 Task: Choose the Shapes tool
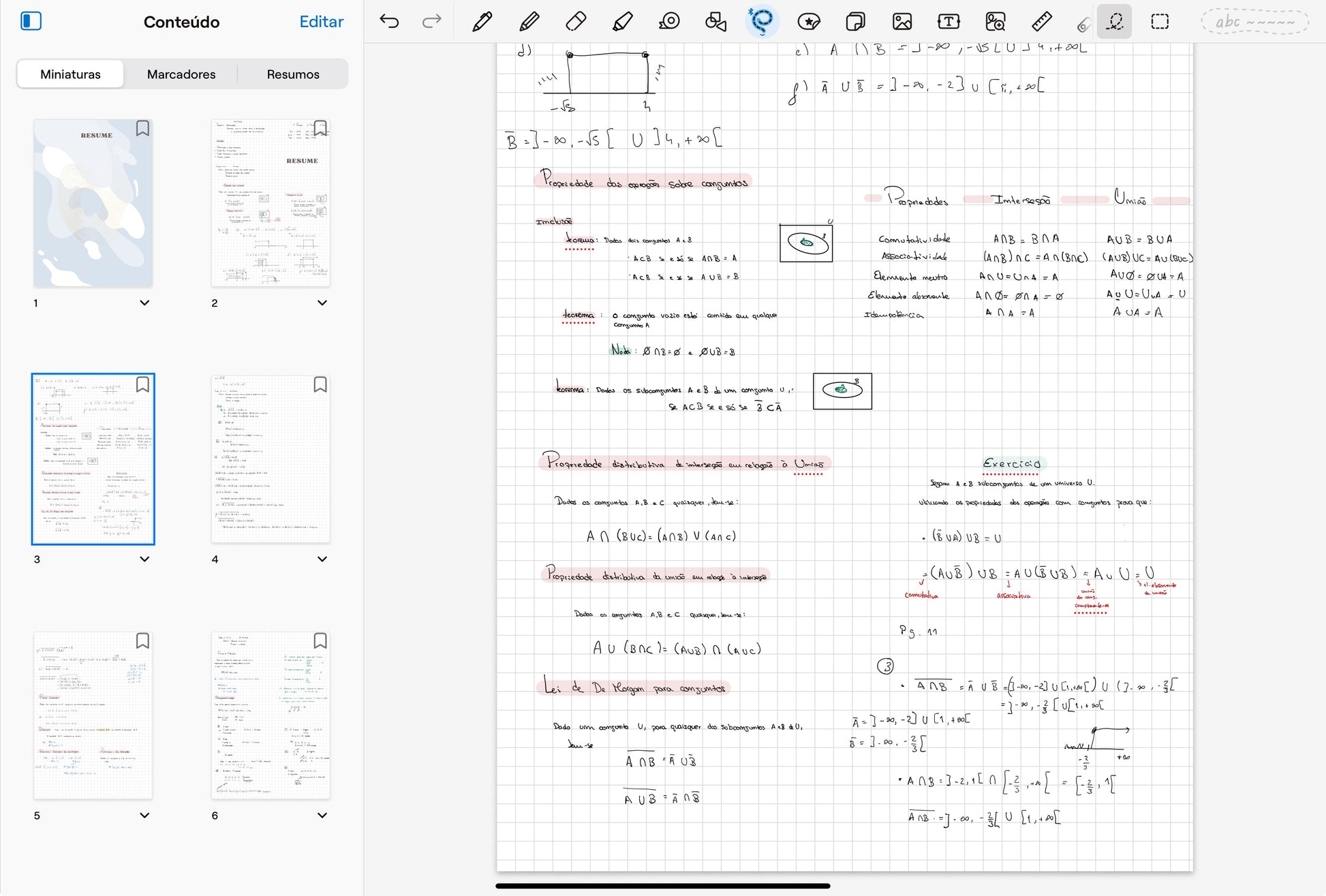click(715, 22)
